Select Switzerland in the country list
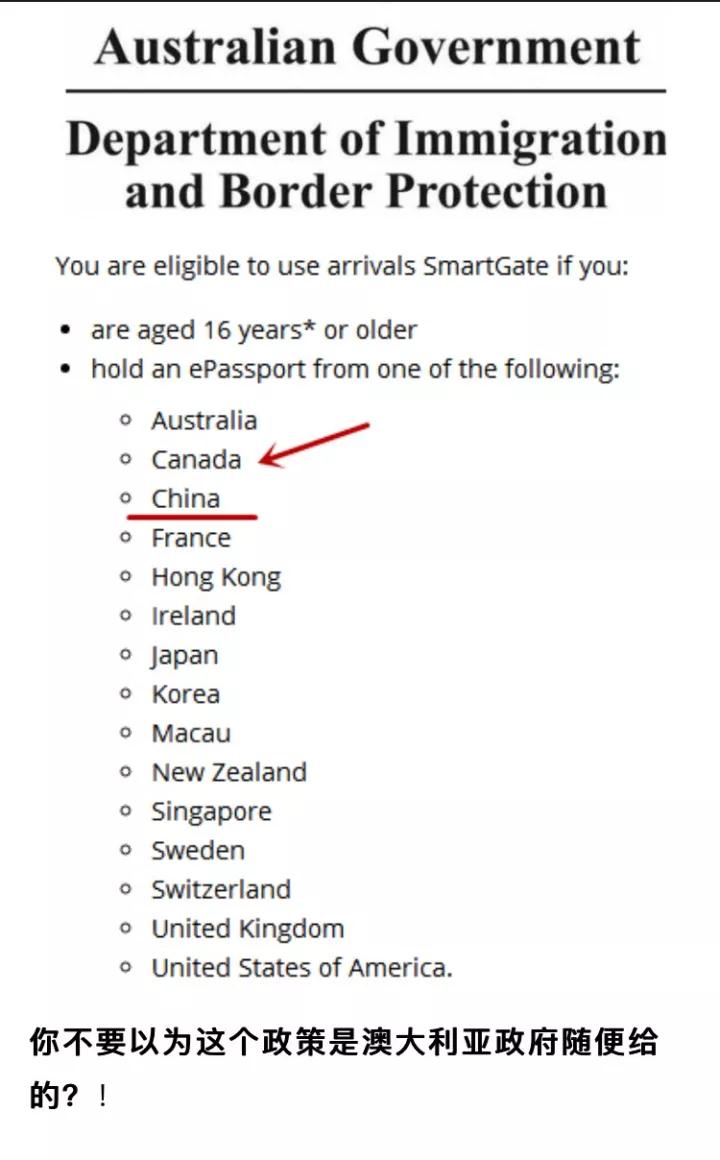Image resolution: width=720 pixels, height=1160 pixels. (x=221, y=889)
